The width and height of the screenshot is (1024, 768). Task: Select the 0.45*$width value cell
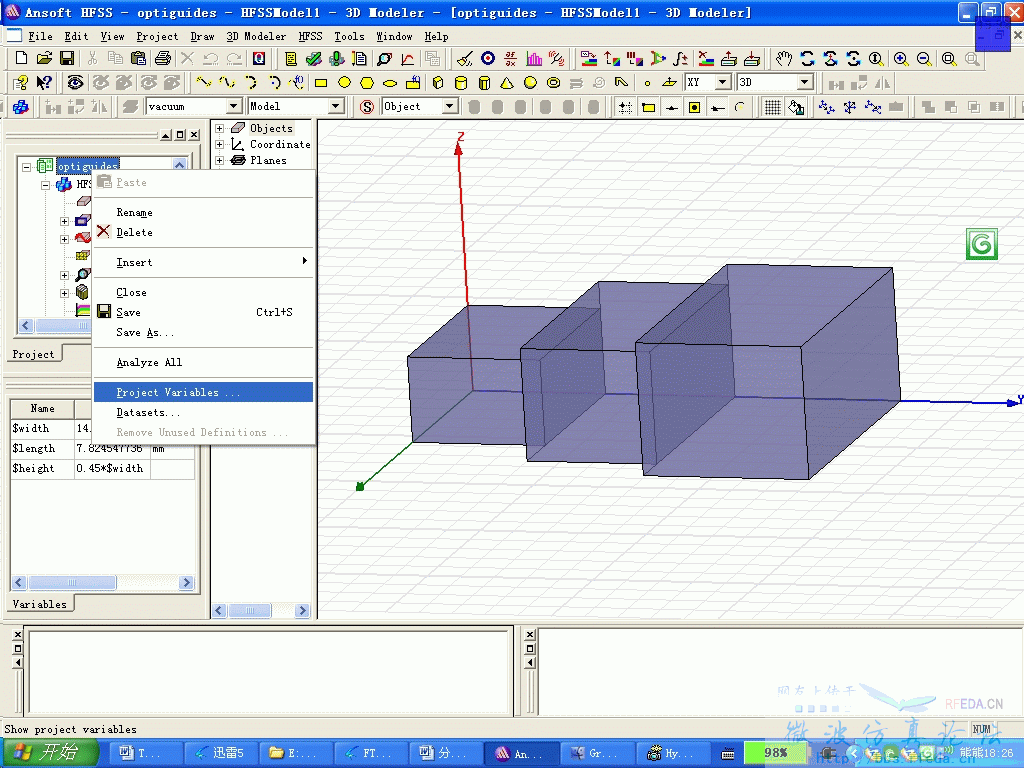112,468
